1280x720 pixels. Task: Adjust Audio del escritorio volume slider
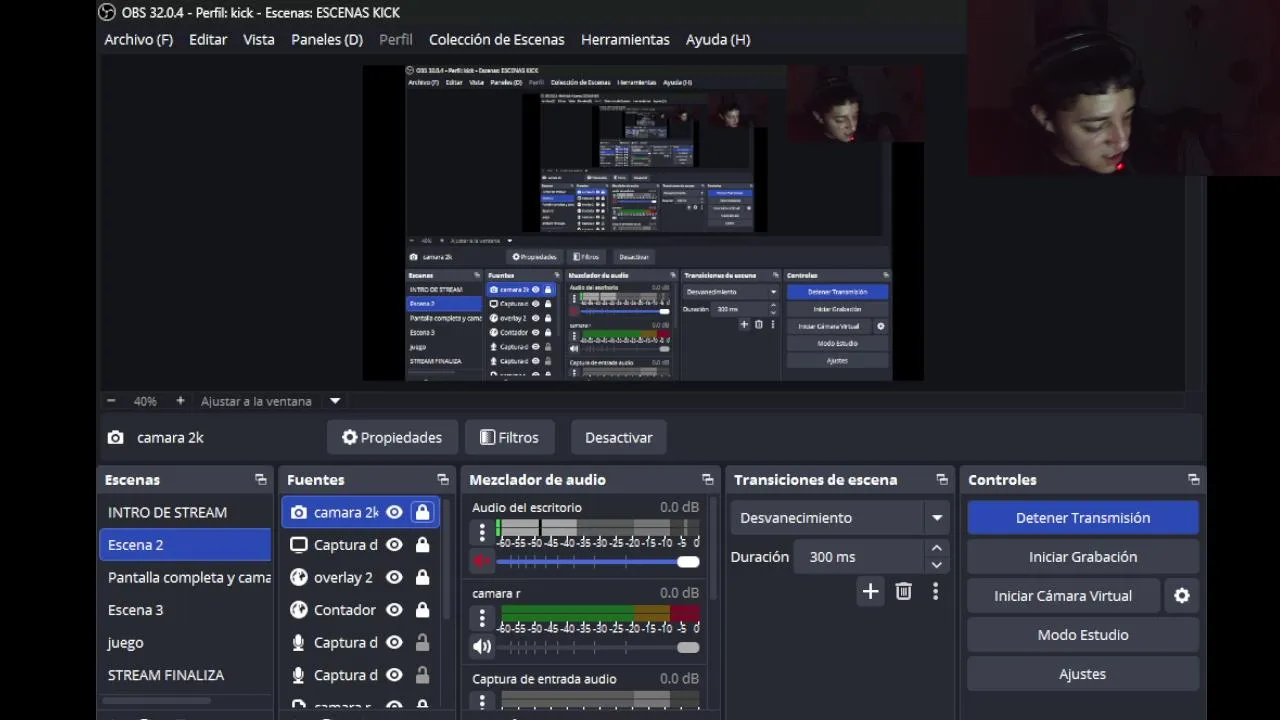click(598, 562)
